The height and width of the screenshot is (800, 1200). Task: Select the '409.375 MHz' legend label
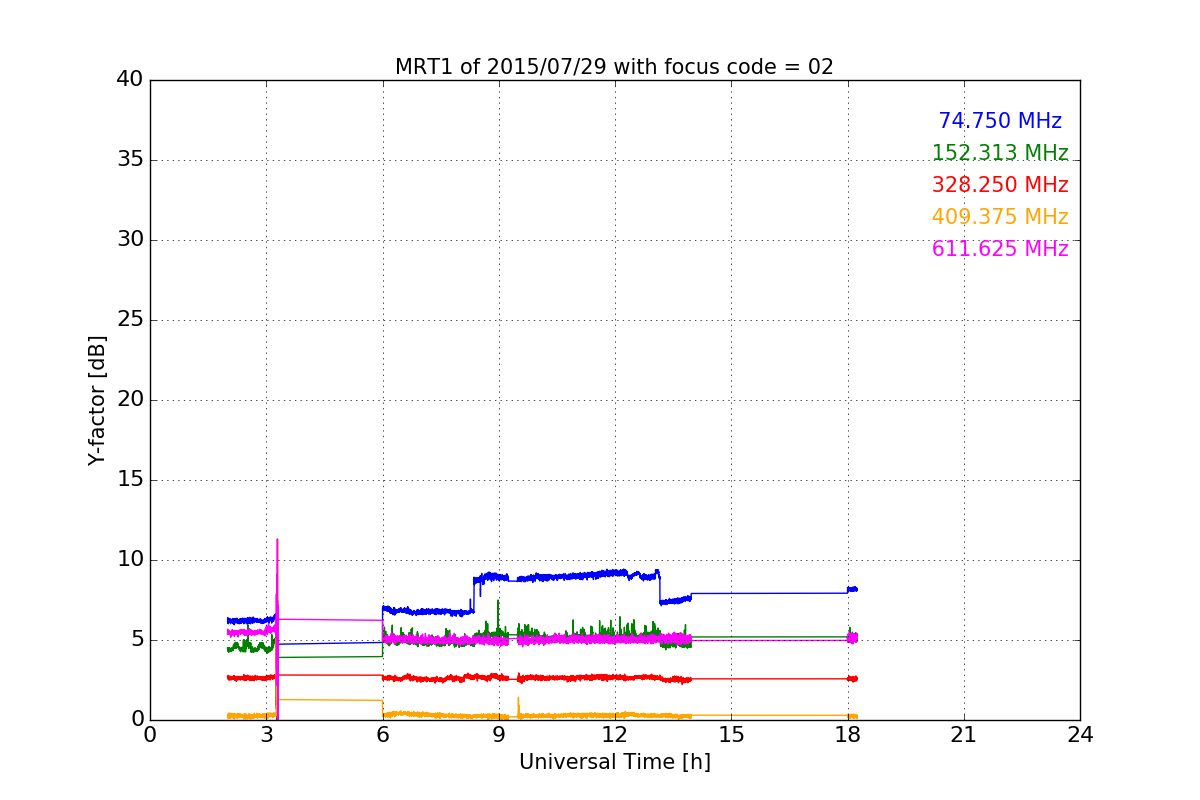click(x=1000, y=217)
